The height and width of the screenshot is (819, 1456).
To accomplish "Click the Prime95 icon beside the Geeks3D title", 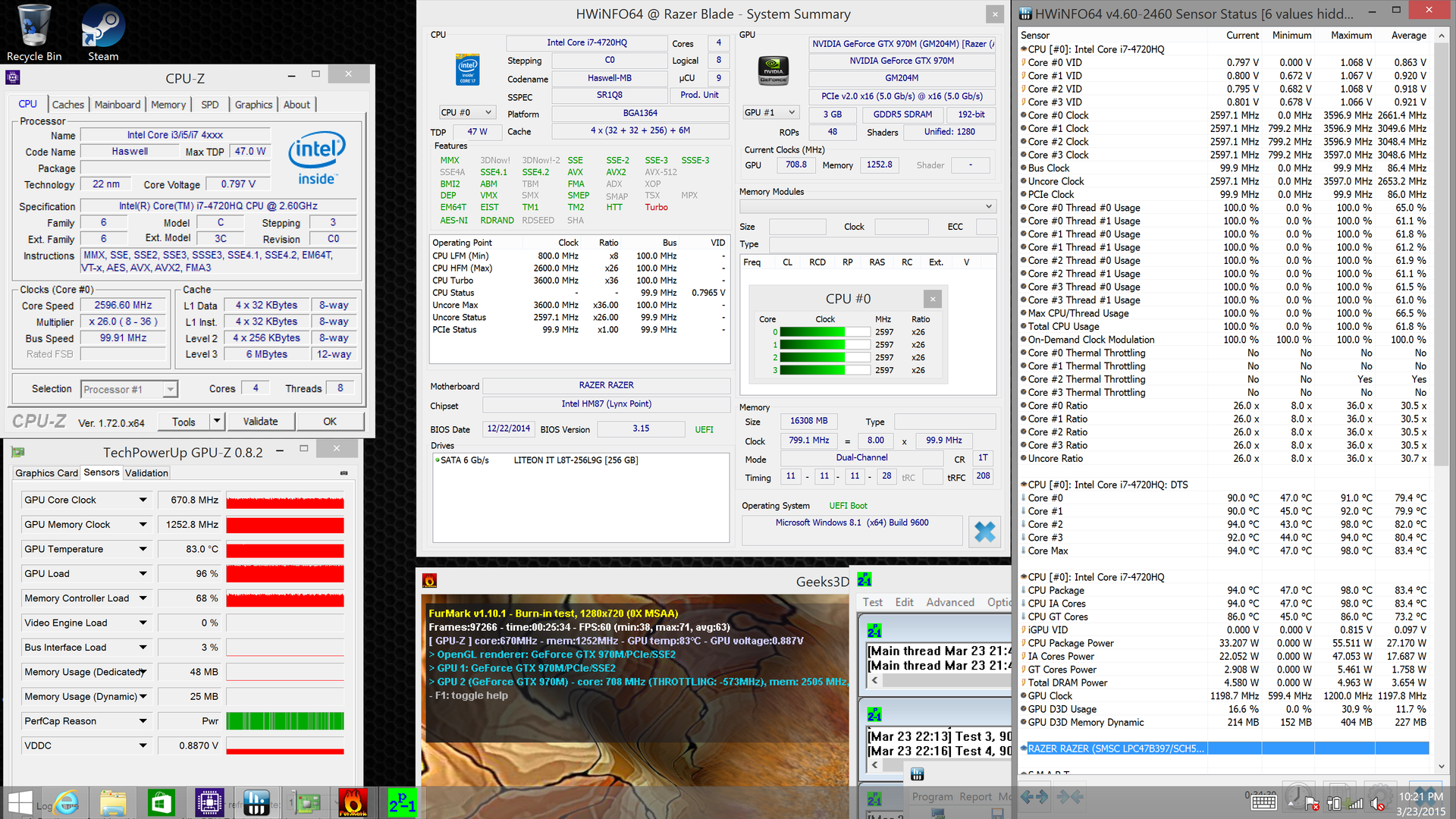I will (x=864, y=579).
